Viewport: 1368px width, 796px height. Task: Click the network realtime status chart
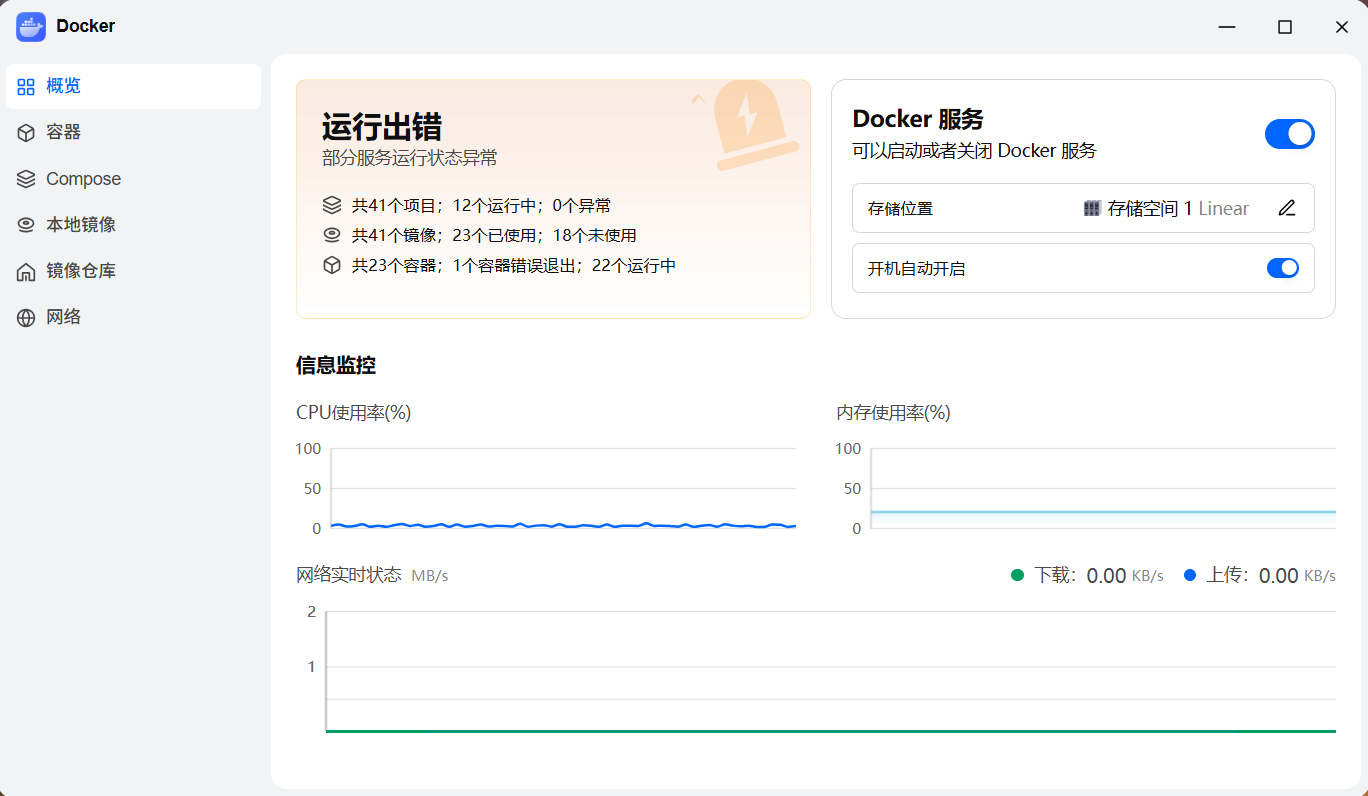tap(831, 671)
